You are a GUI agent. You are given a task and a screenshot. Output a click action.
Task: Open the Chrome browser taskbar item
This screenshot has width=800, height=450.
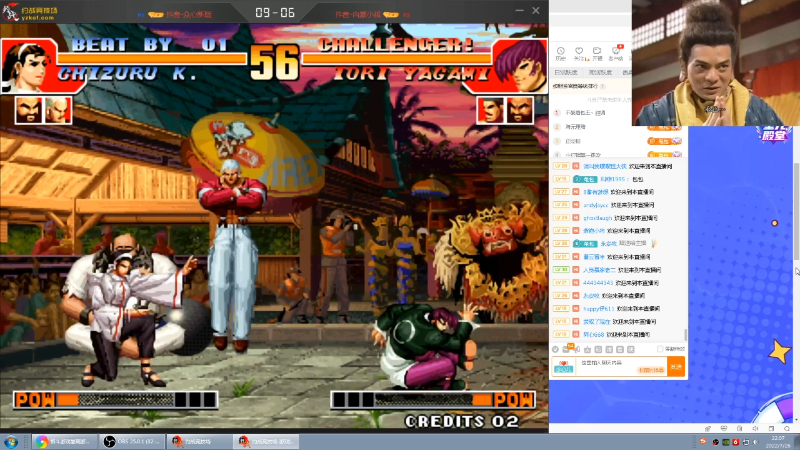64,441
